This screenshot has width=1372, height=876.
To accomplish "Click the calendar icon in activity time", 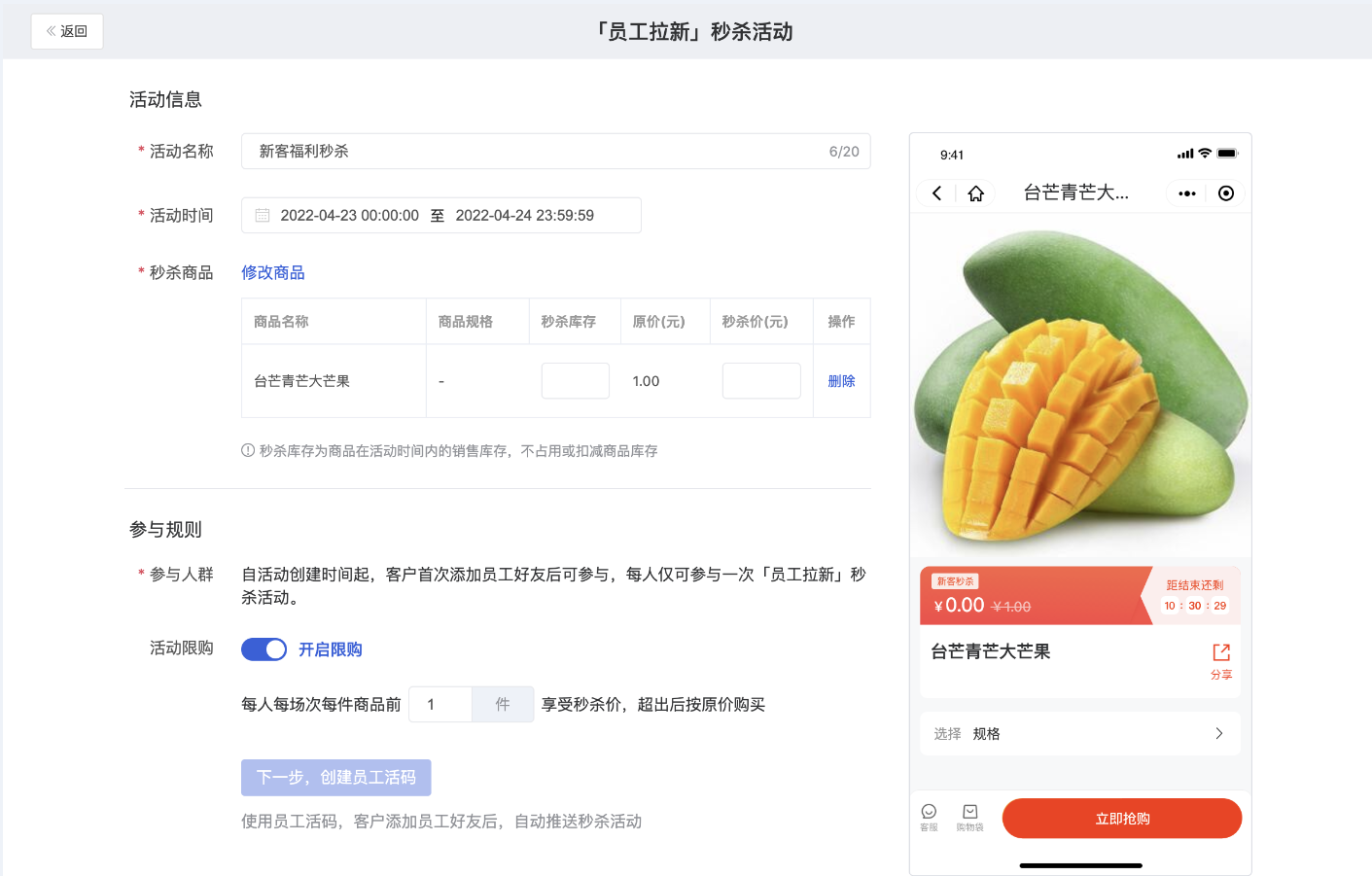I will (263, 216).
